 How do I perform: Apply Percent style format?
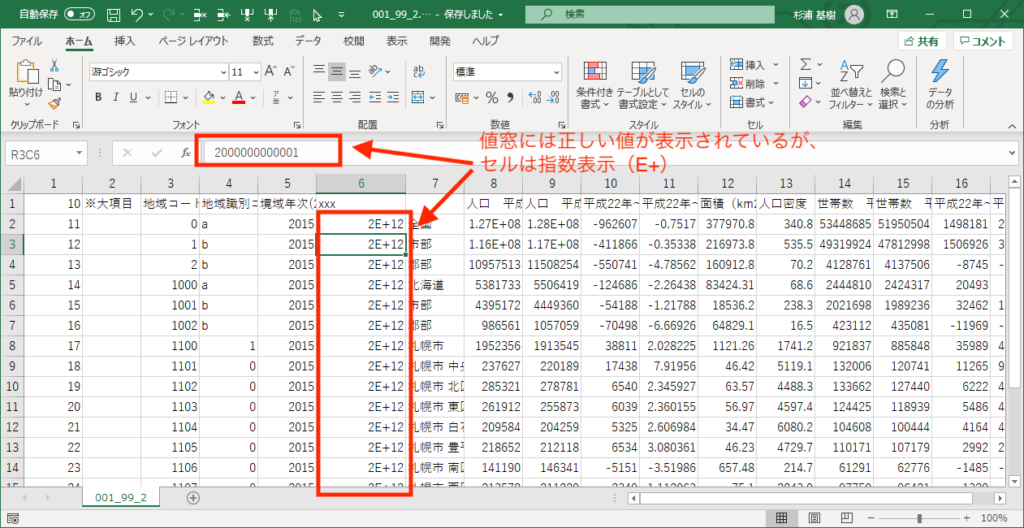coord(492,98)
